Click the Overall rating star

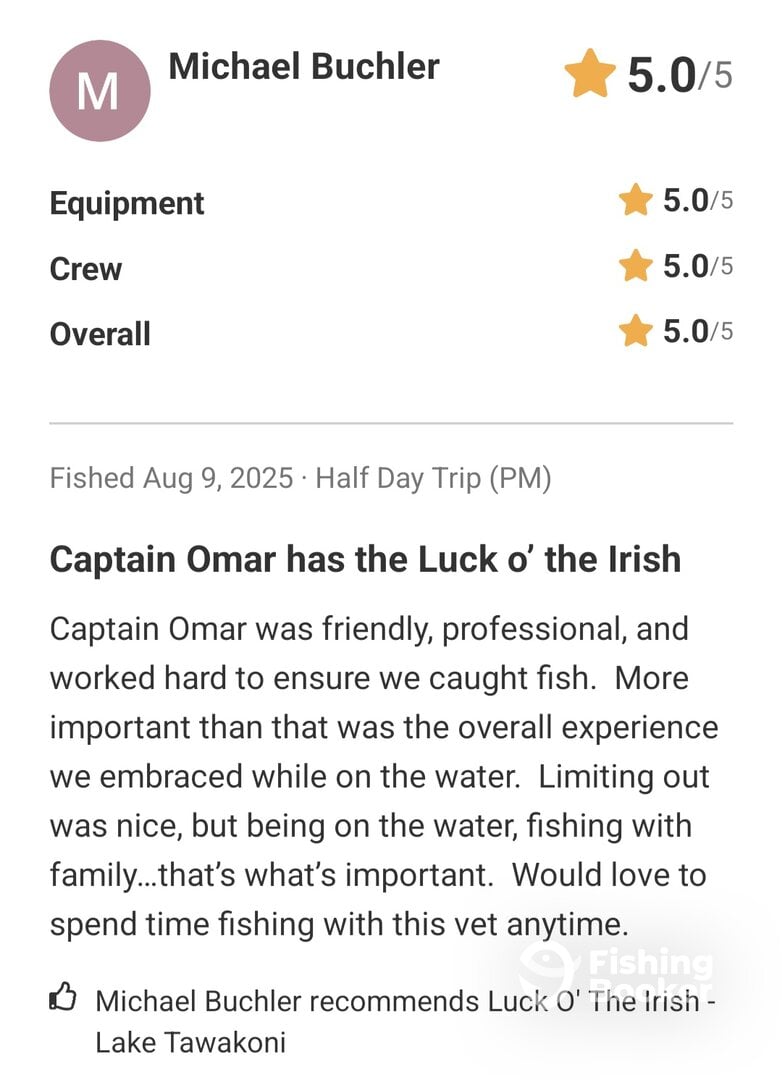coord(635,331)
